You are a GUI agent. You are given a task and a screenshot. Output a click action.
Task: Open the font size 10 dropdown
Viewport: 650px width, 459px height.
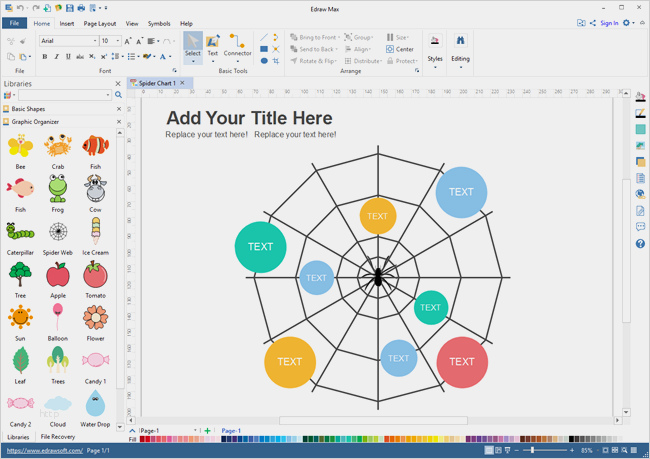(118, 41)
